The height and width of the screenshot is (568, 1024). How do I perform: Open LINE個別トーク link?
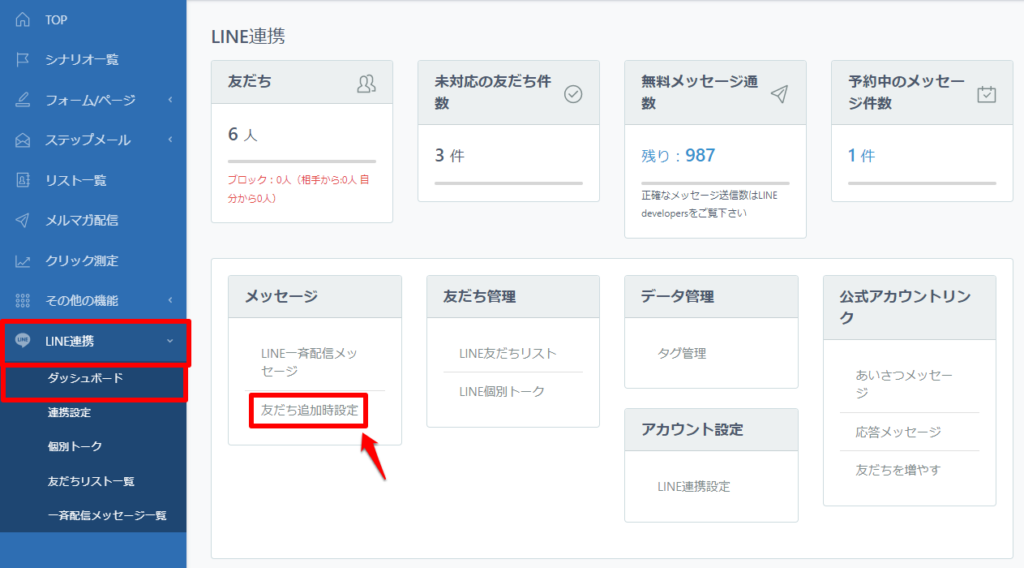point(502,392)
